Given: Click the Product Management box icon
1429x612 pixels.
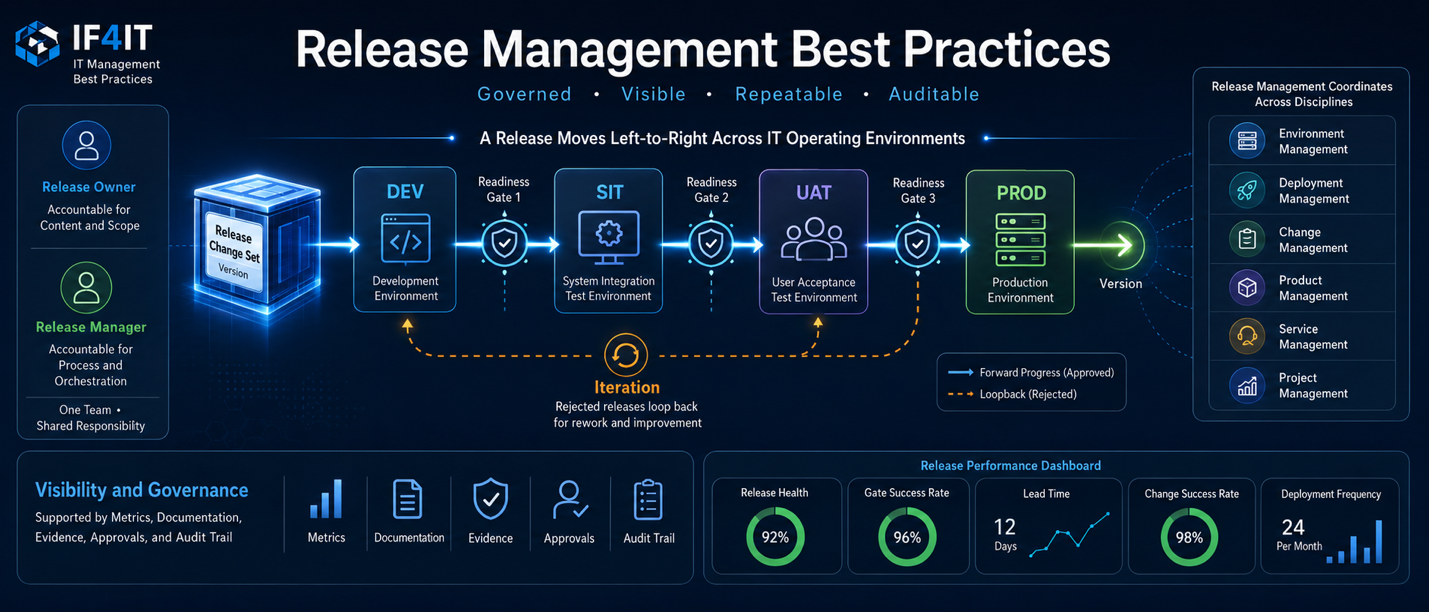Looking at the screenshot, I should tap(1247, 288).
